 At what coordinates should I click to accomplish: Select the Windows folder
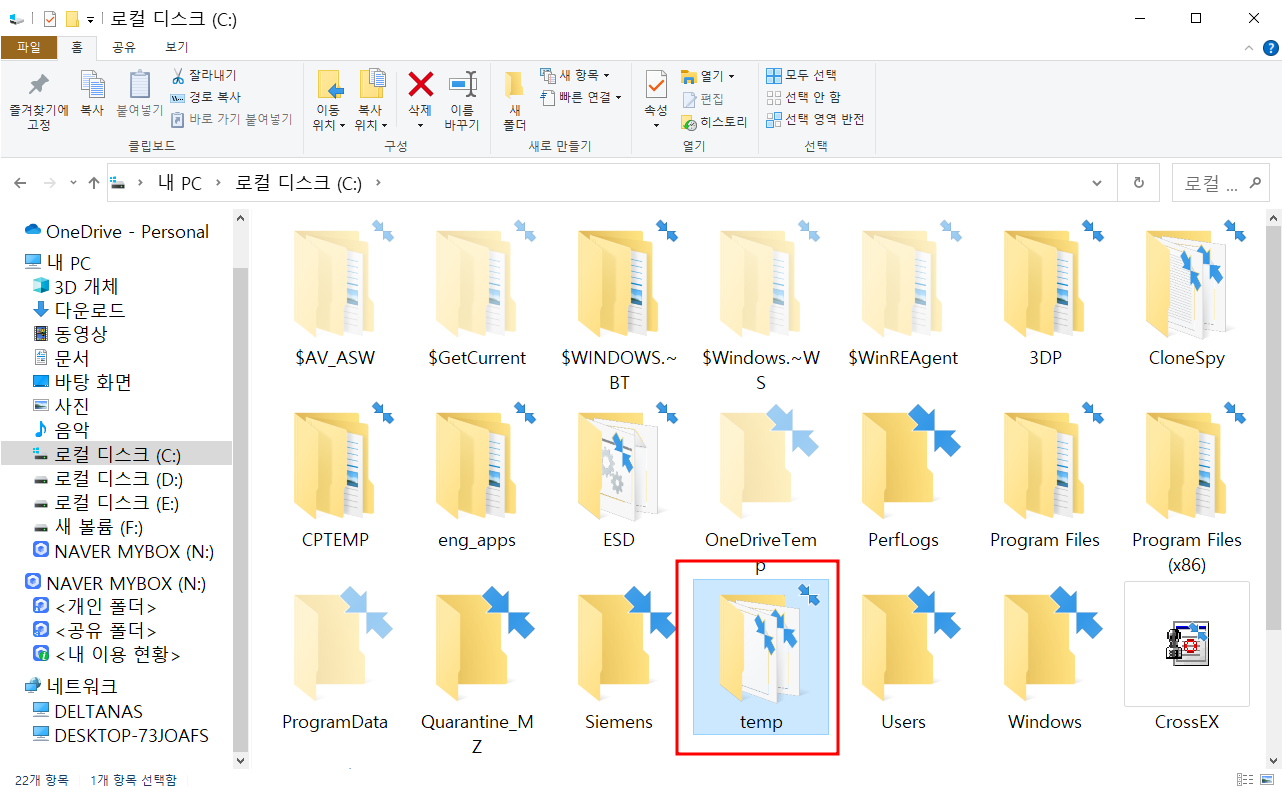click(x=1045, y=659)
